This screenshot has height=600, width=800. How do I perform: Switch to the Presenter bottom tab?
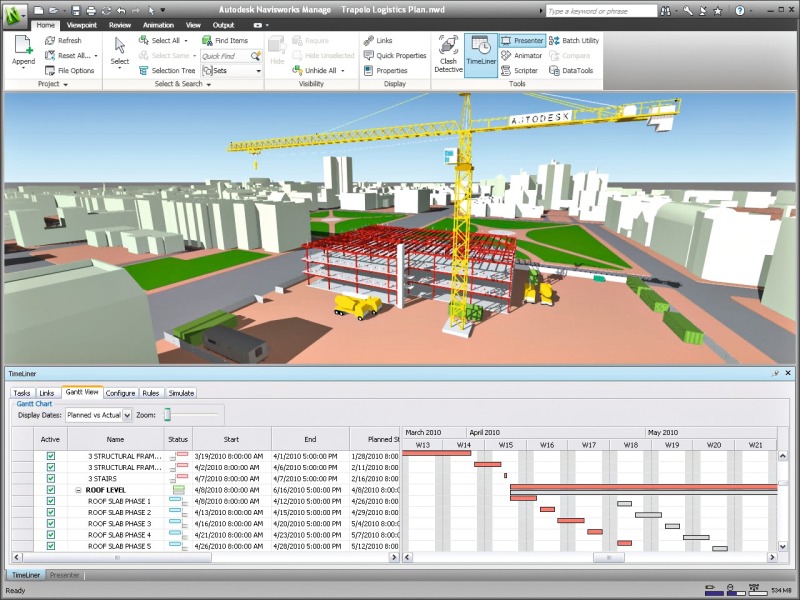65,575
